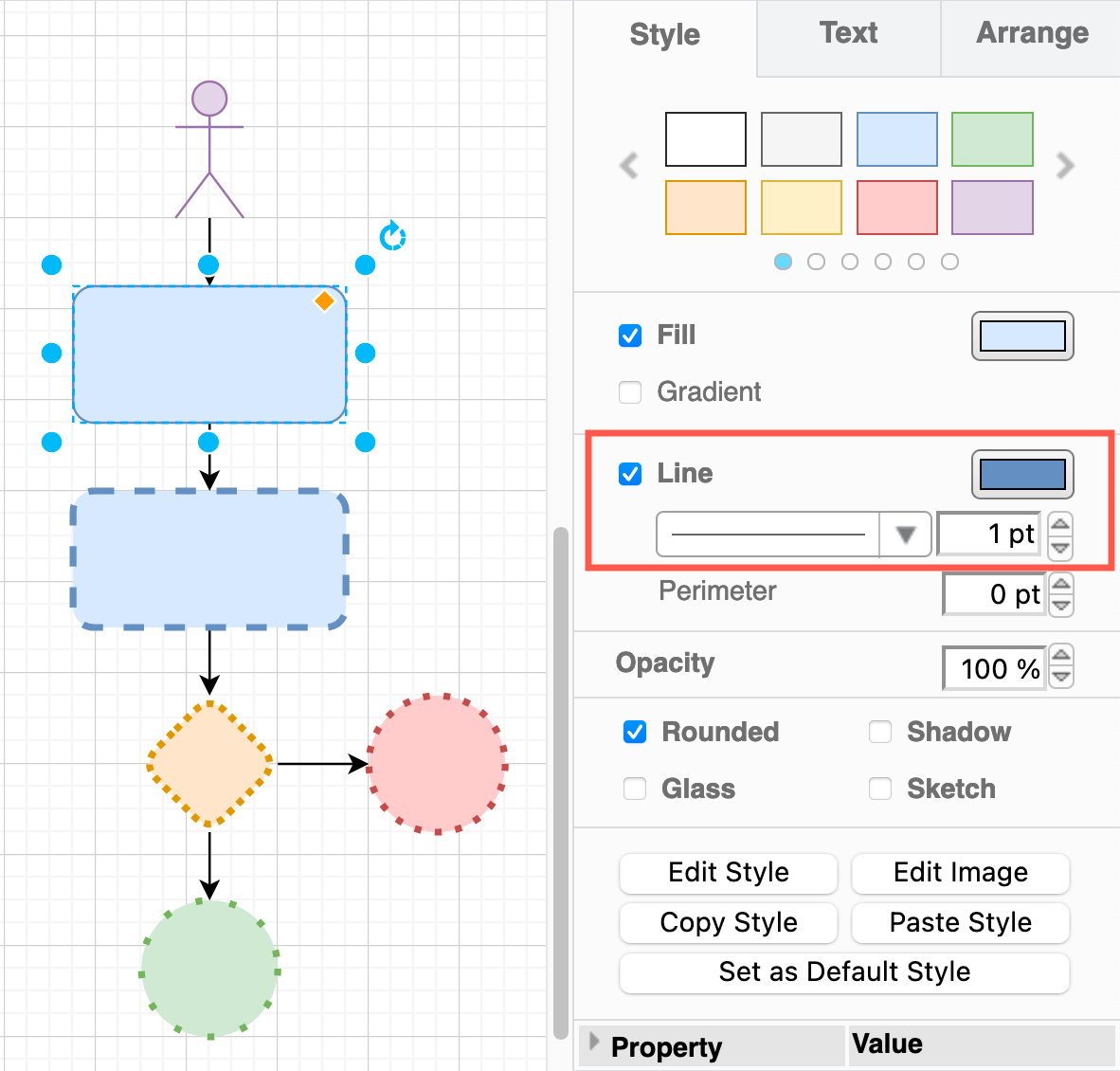Open the Line color picker
Screen dimensions: 1120x1071
pos(1021,474)
